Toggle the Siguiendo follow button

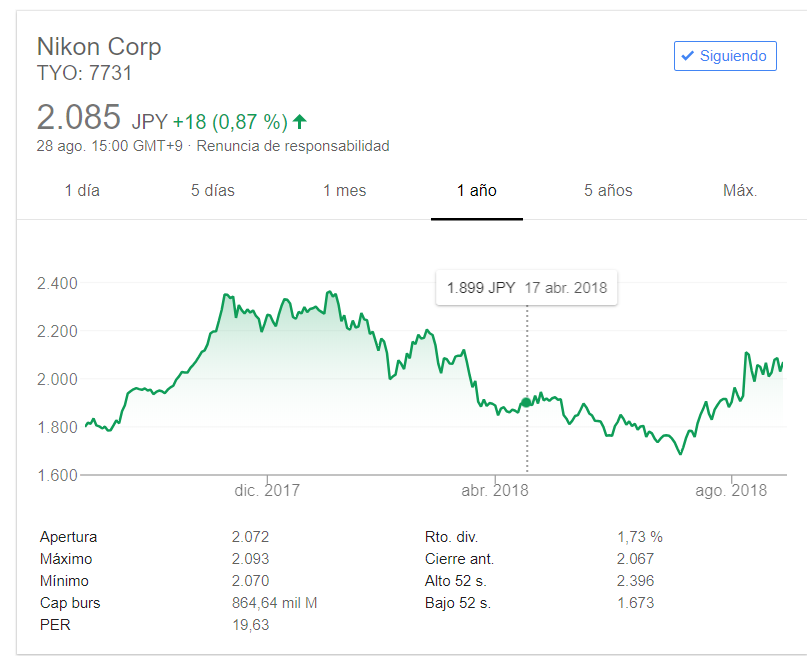[725, 56]
